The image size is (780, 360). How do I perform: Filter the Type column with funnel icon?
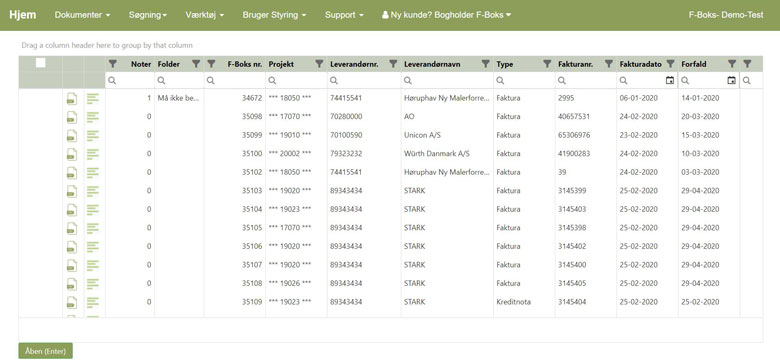(x=547, y=64)
